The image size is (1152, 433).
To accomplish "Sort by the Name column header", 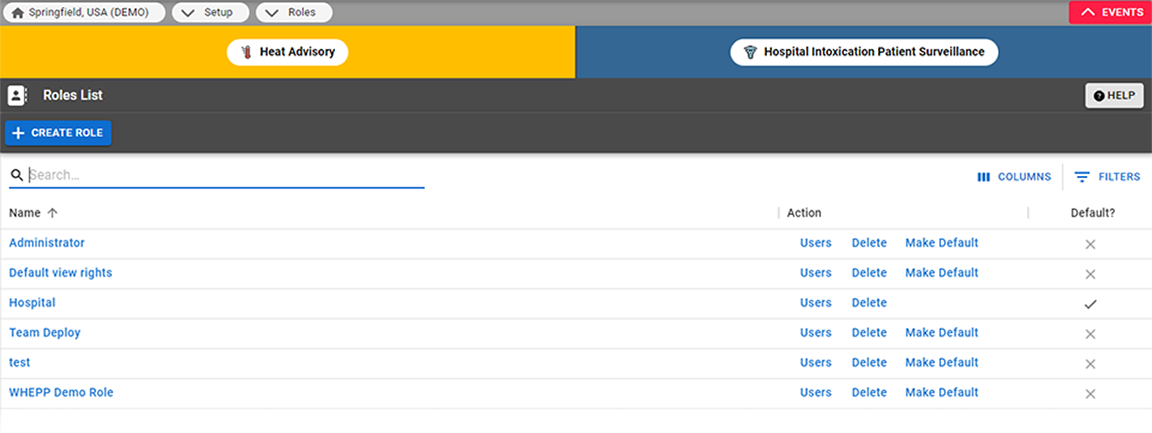I will point(24,213).
